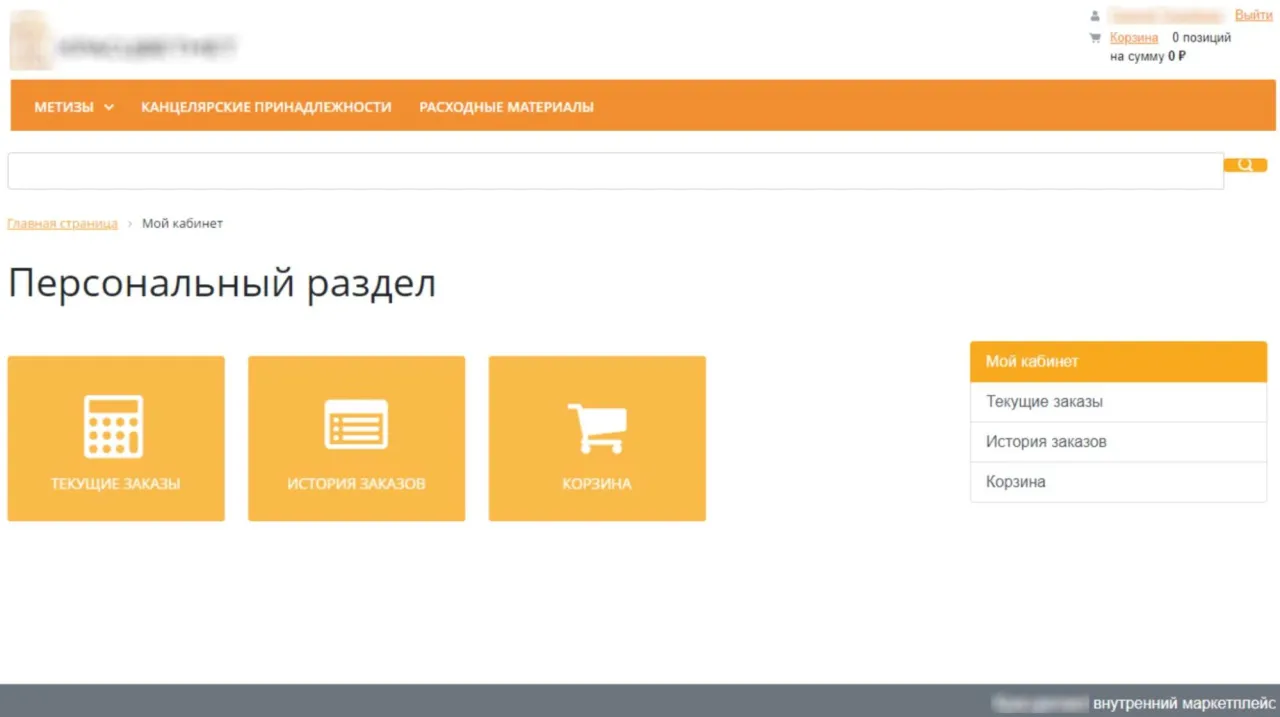This screenshot has width=1280, height=717.
Task: Expand the МЕТИЗЫ dropdown arrow
Action: pyautogui.click(x=109, y=107)
